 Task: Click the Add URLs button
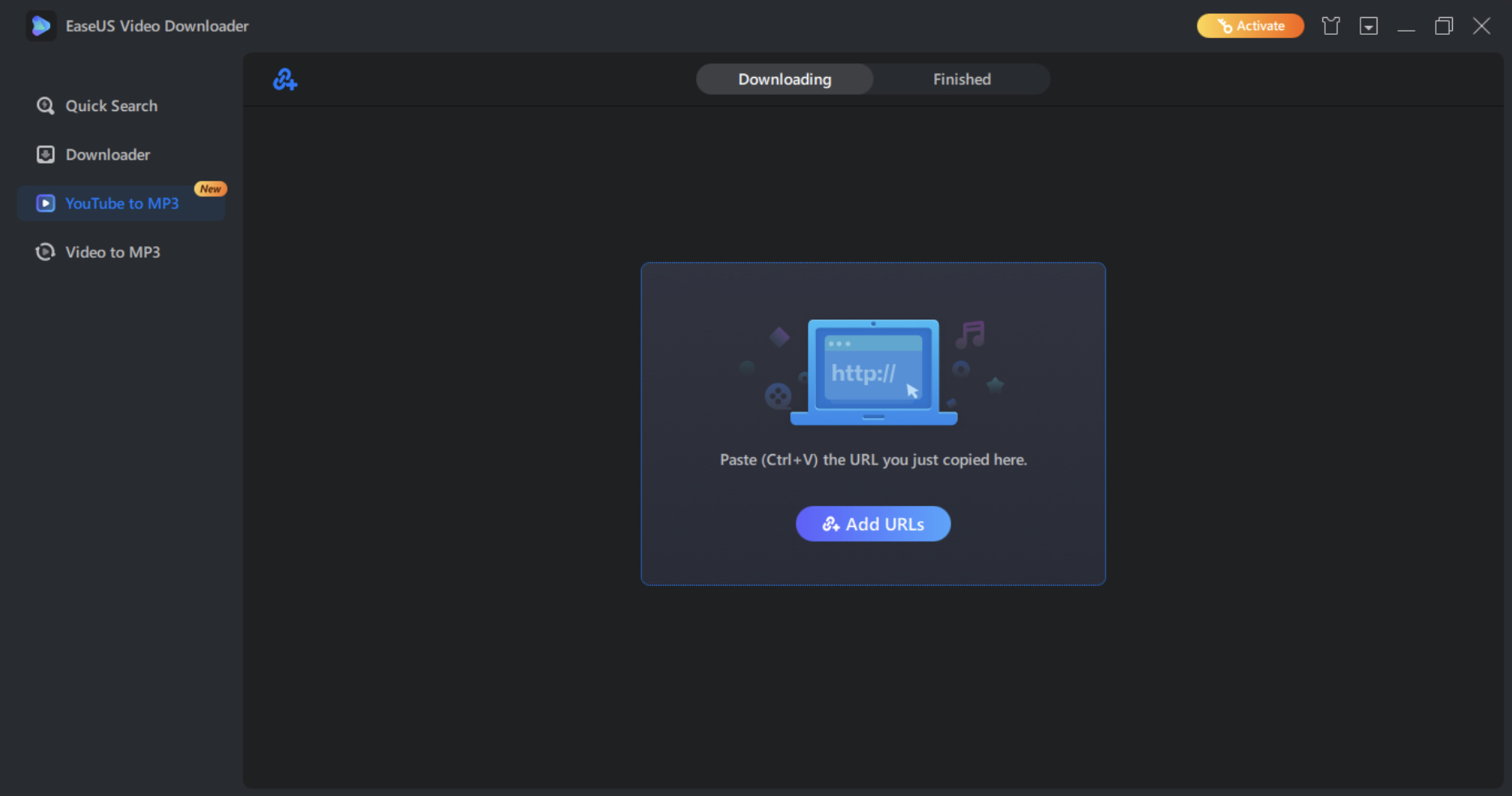click(873, 524)
